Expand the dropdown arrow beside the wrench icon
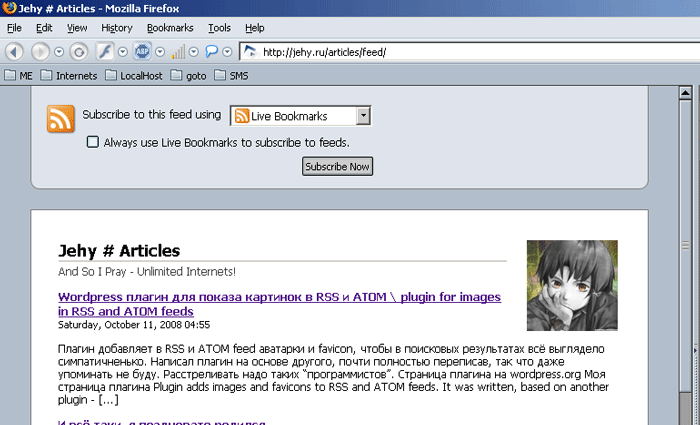This screenshot has height=425, width=700. click(x=123, y=52)
